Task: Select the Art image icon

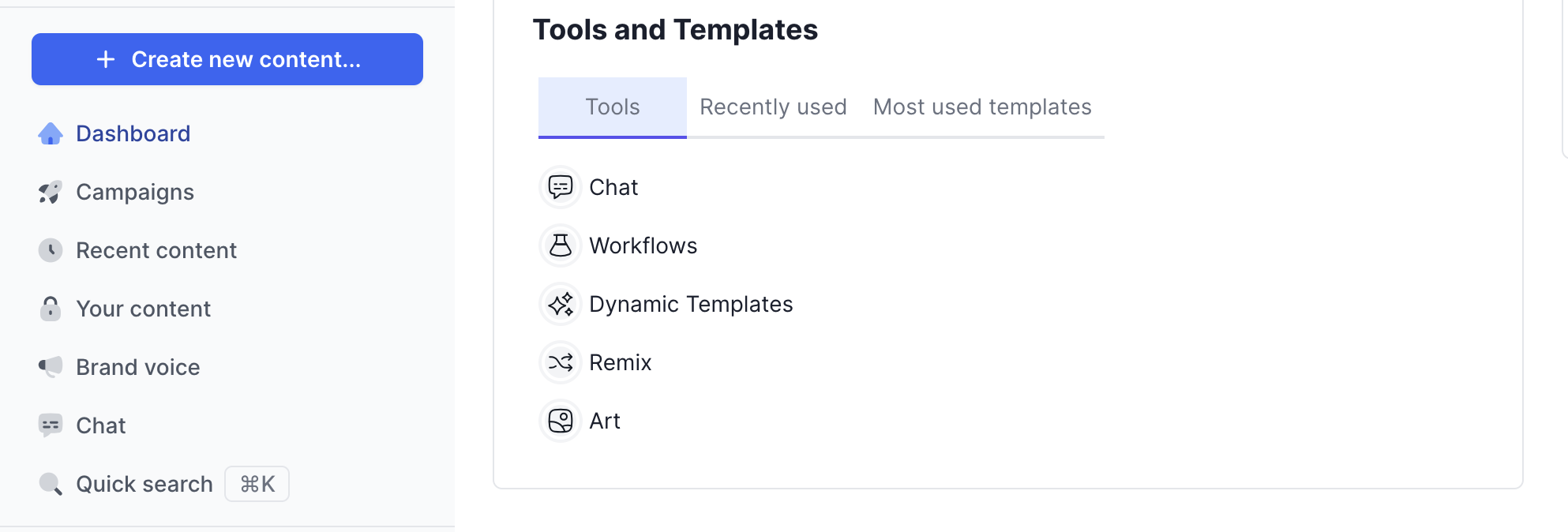Action: [561, 421]
